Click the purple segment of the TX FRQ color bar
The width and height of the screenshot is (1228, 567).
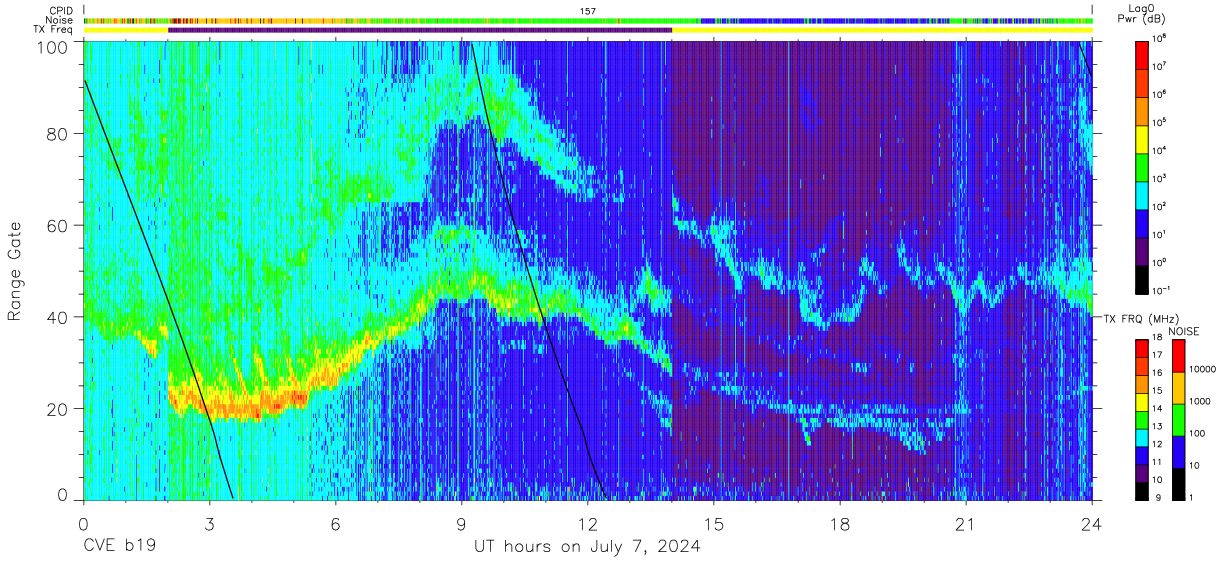click(x=1142, y=474)
